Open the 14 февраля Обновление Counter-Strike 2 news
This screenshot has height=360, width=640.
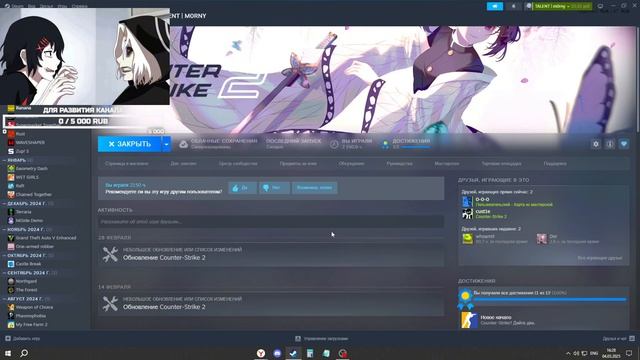[x=271, y=304]
